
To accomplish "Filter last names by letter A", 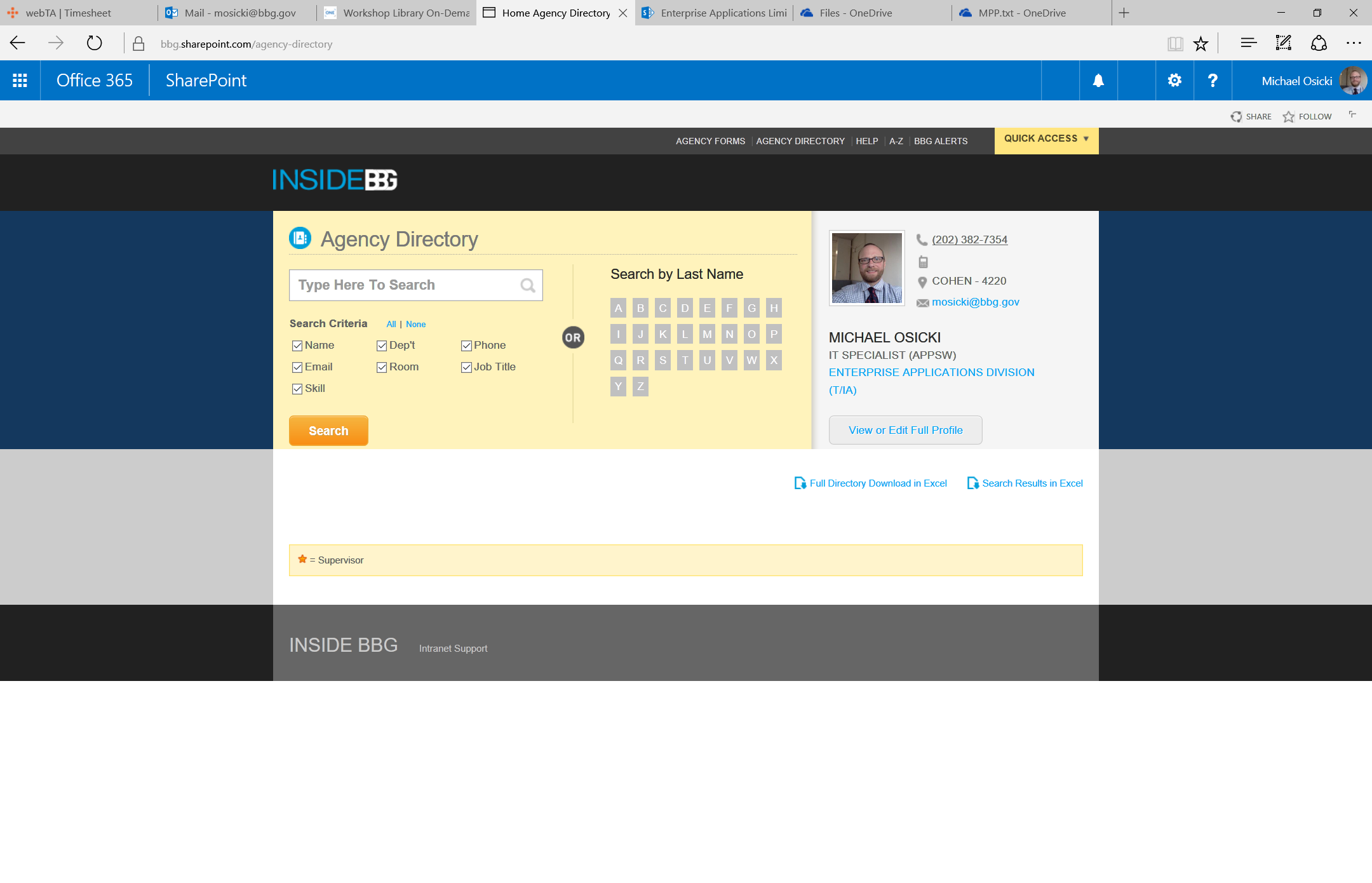I will [618, 308].
